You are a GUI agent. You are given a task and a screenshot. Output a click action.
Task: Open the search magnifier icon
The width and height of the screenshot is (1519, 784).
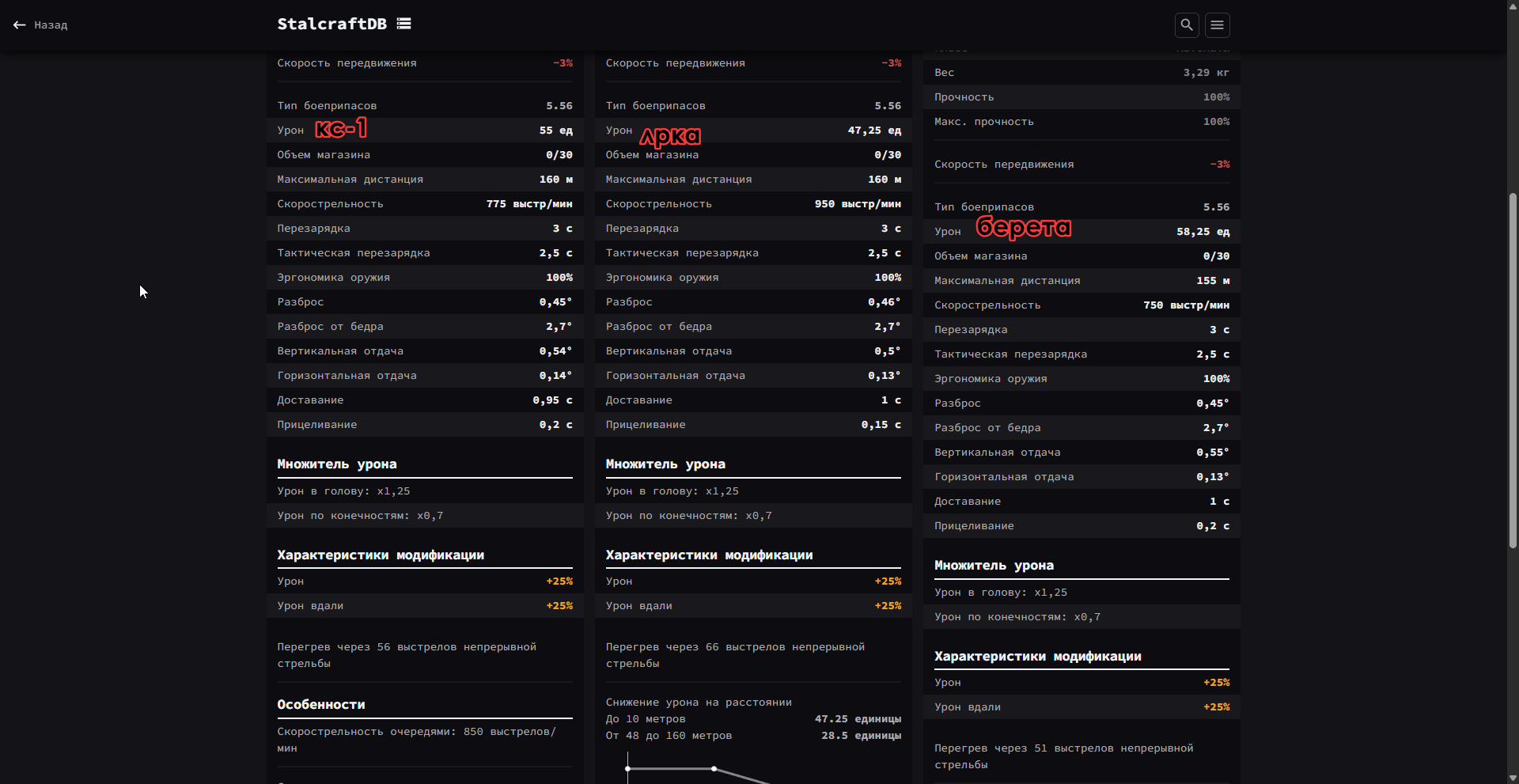(x=1187, y=25)
